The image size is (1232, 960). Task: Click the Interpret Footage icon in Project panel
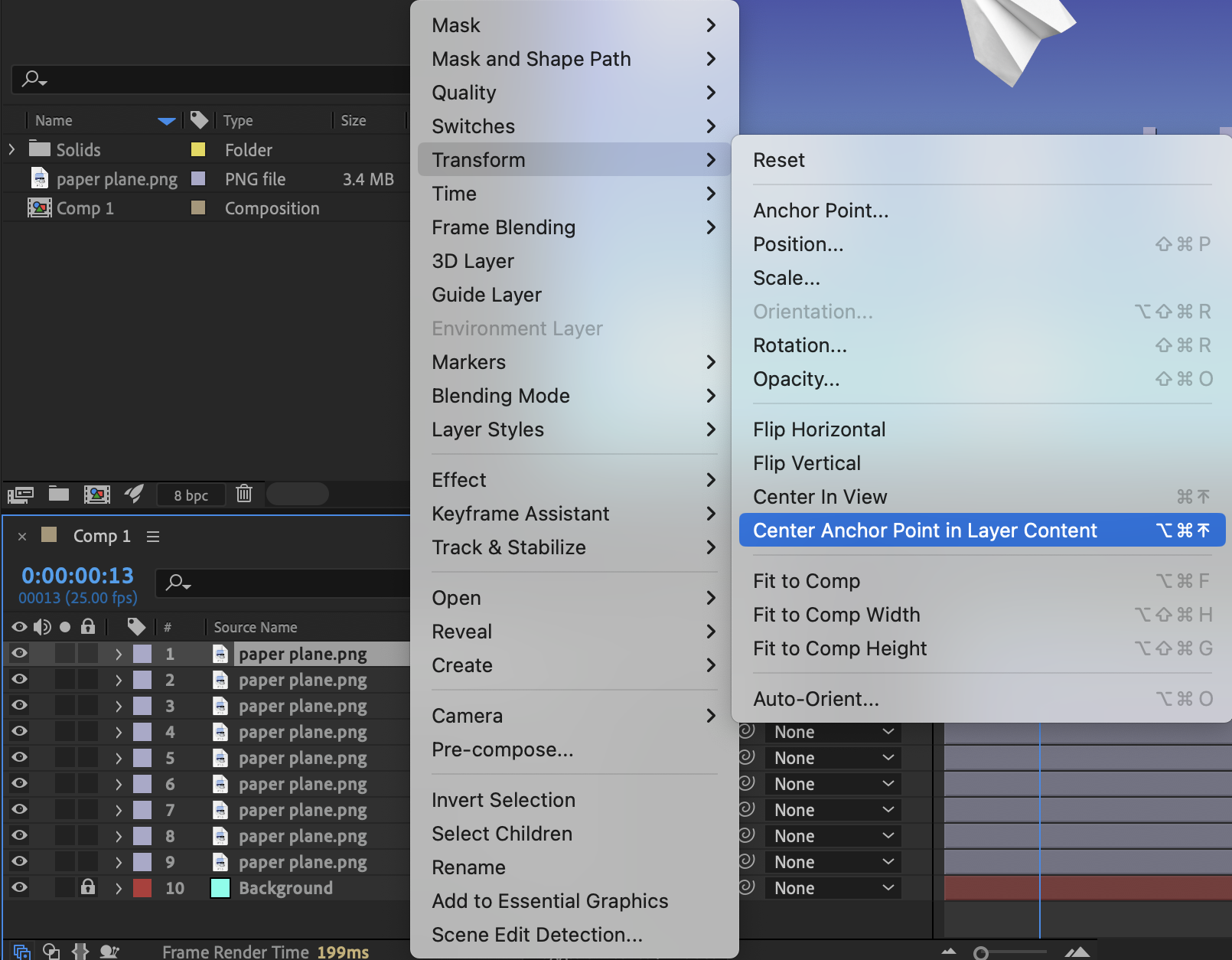click(21, 495)
